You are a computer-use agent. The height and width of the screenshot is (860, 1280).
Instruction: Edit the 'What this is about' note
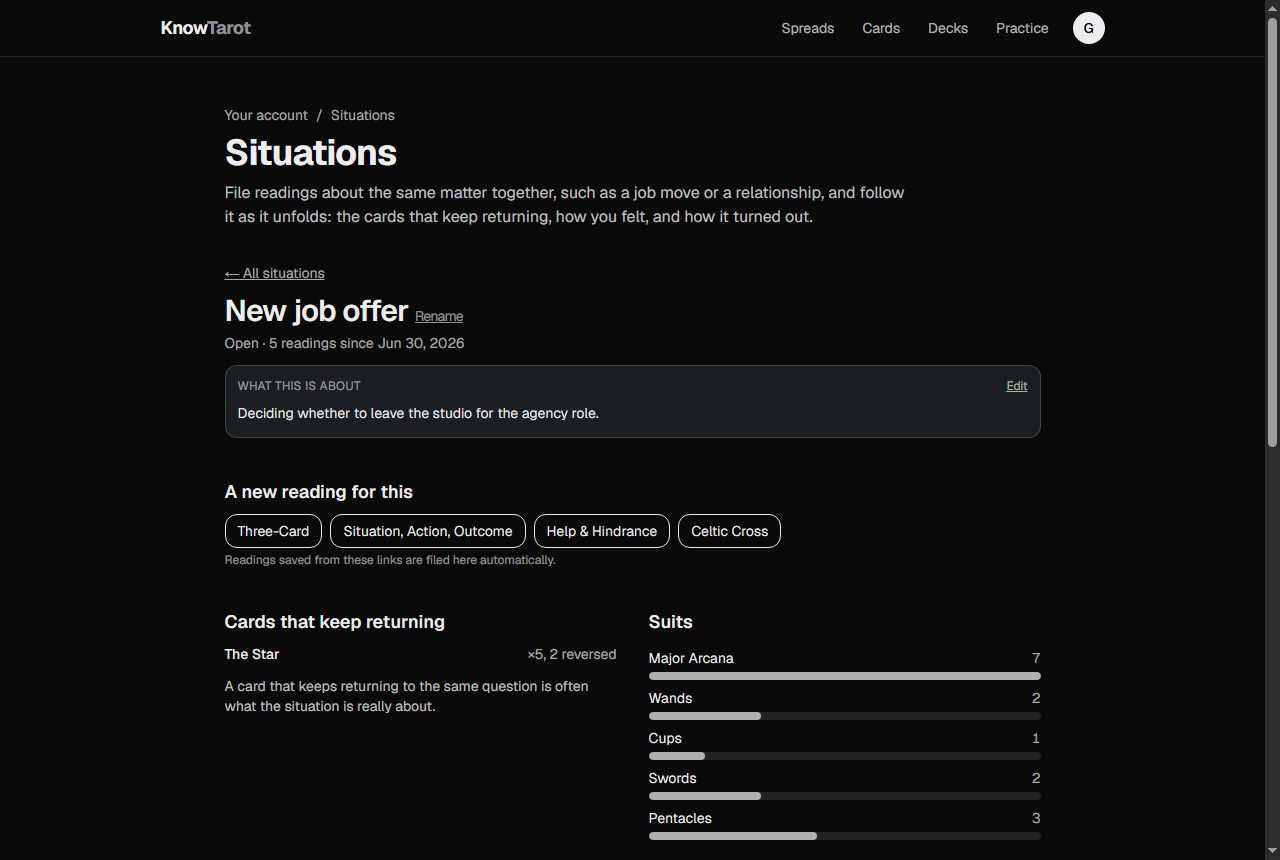(1017, 386)
